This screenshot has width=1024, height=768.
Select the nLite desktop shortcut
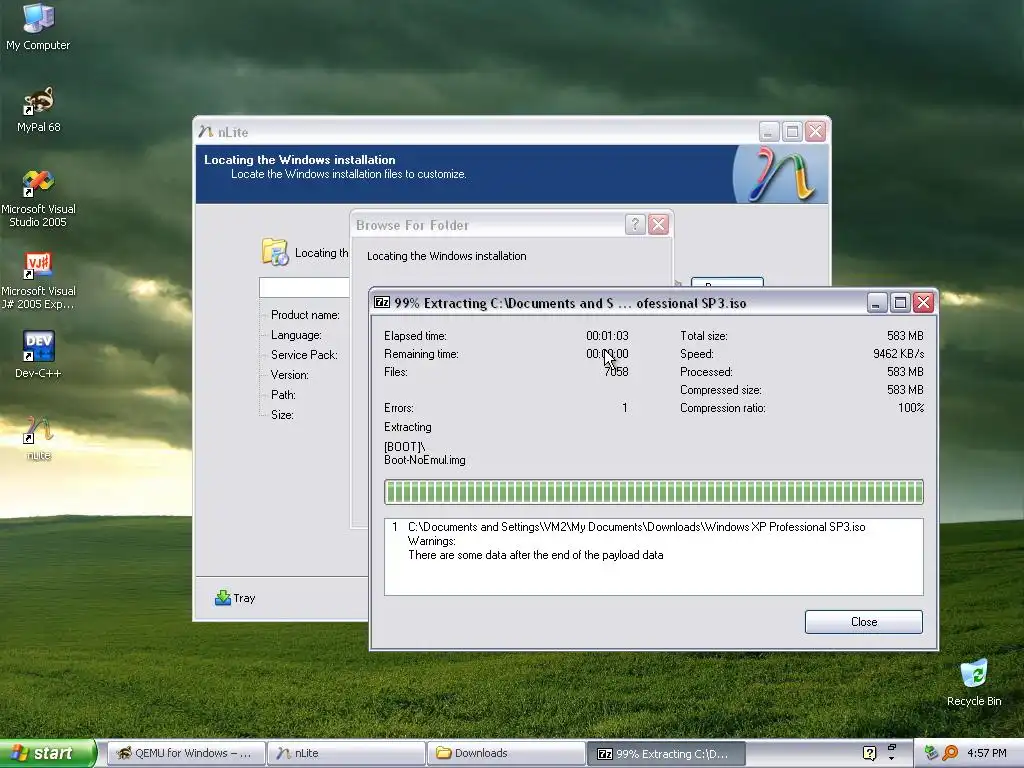coord(38,438)
